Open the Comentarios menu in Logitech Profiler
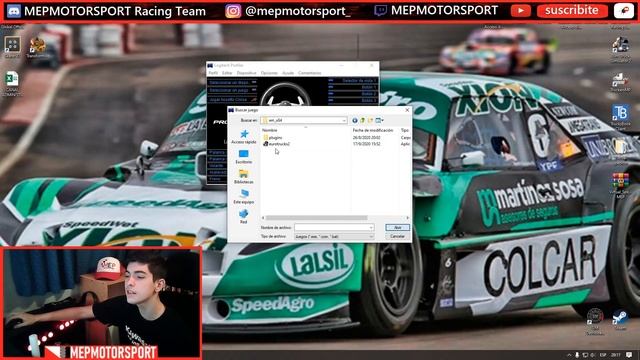Screen dimensions: 640x360 [309, 73]
